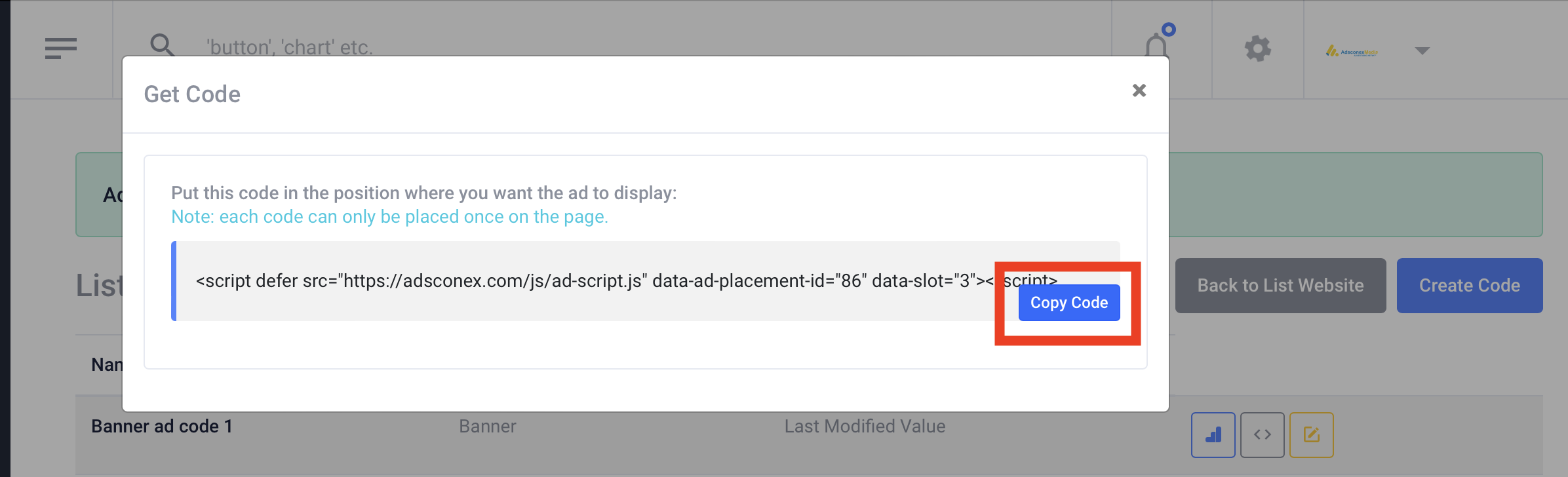Click the Adsconex Media logo
The width and height of the screenshot is (1568, 477).
pos(1351,51)
